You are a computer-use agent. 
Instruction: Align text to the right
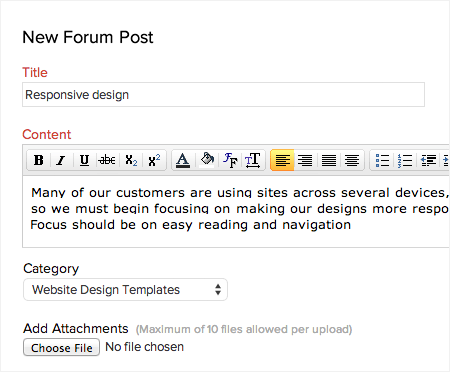[x=305, y=160]
